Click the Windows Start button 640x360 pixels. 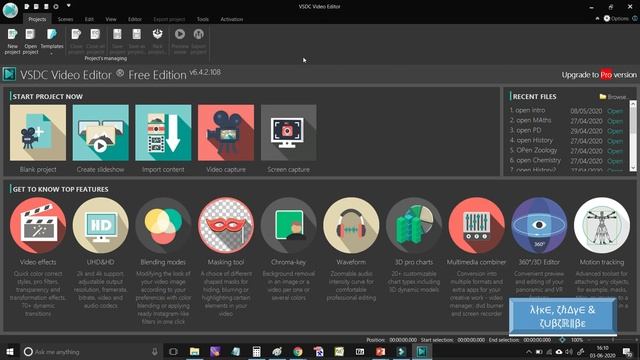pos(10,351)
